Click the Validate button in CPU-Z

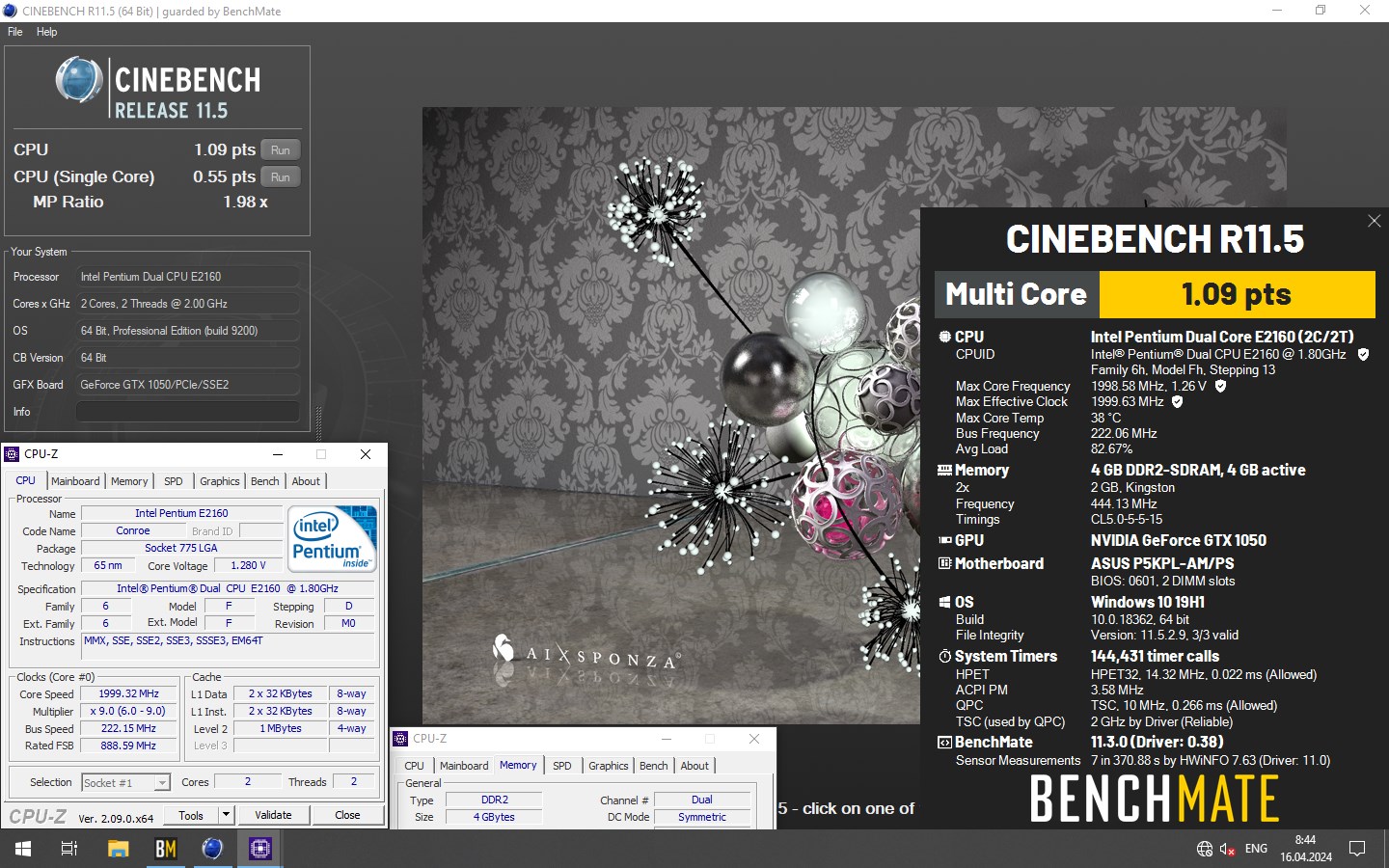click(274, 815)
